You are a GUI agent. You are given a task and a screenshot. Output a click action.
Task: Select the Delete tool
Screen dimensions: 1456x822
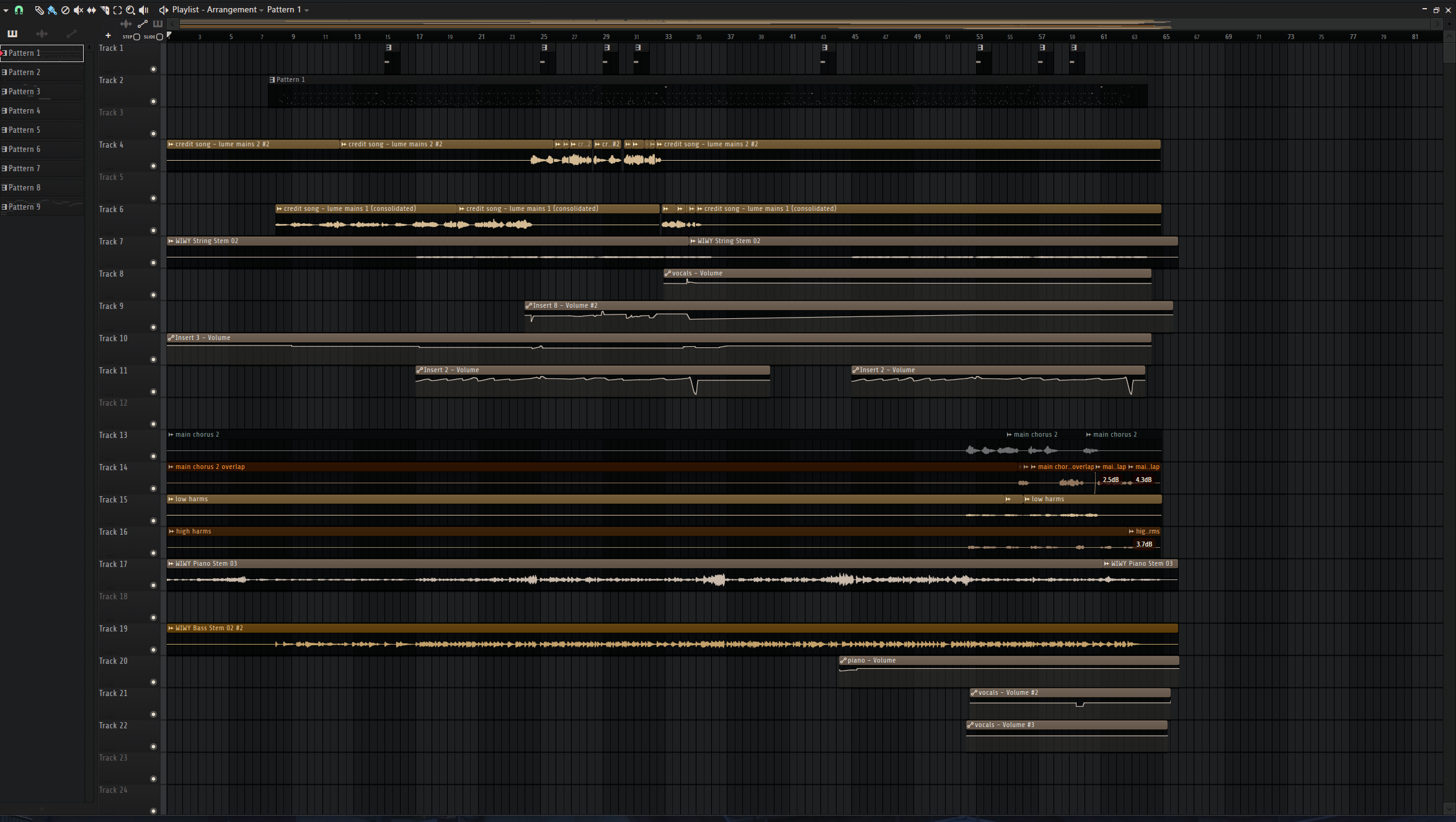[65, 10]
